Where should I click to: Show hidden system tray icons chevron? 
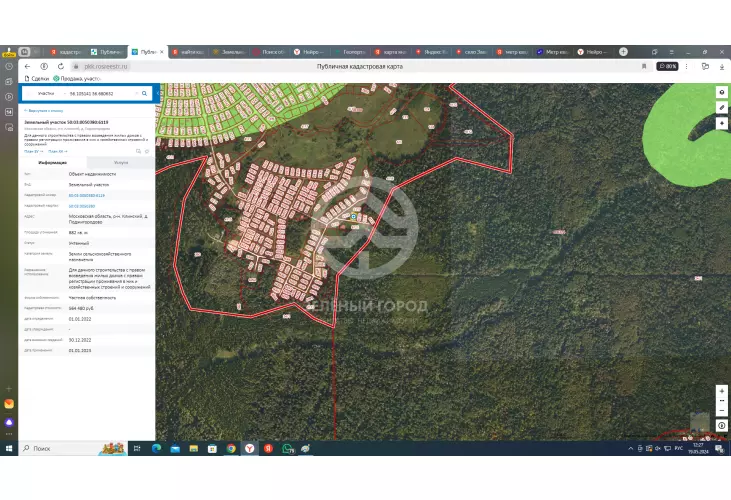point(630,448)
